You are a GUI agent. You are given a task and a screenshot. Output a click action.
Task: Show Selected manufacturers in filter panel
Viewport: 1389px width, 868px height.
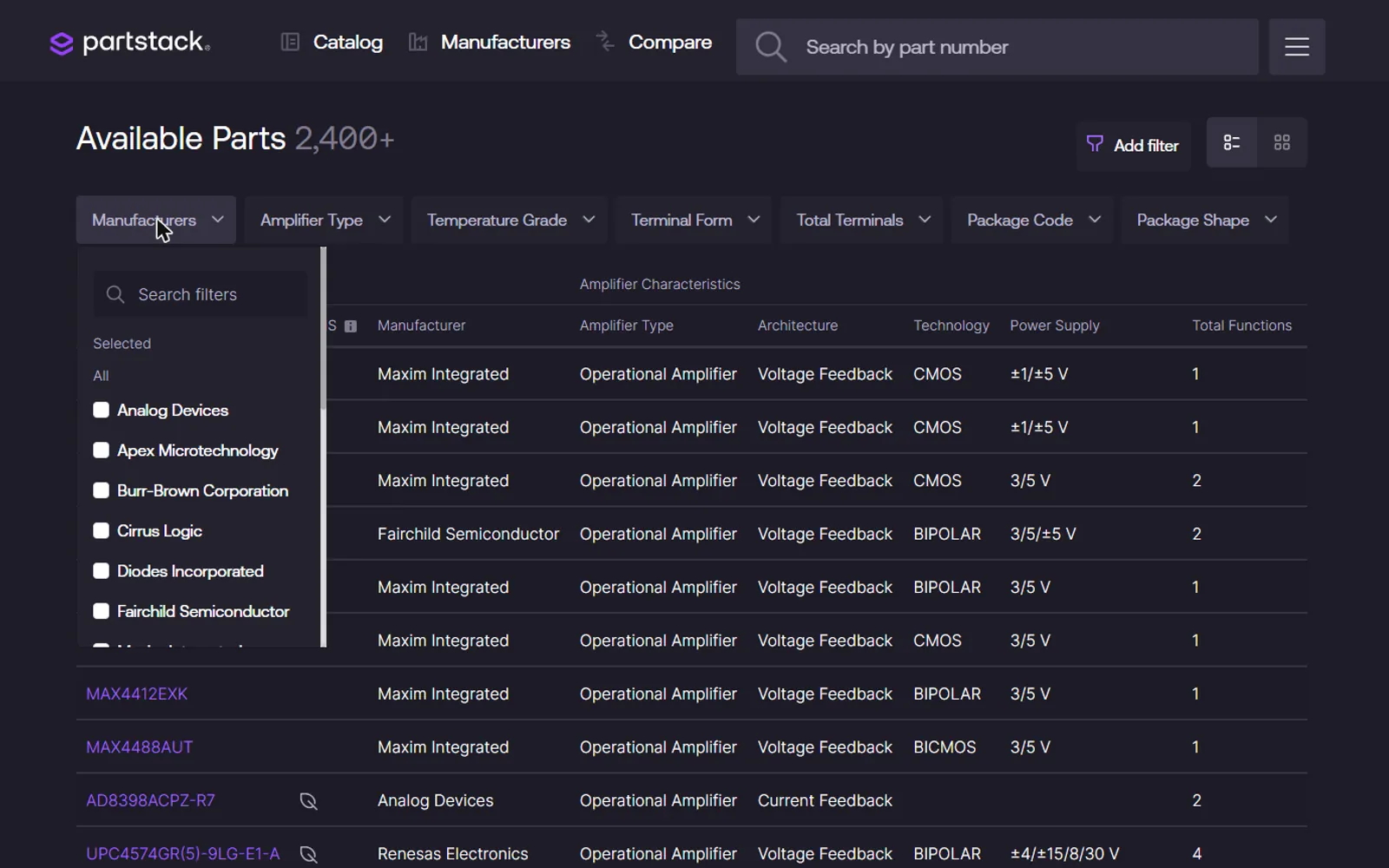pos(122,344)
